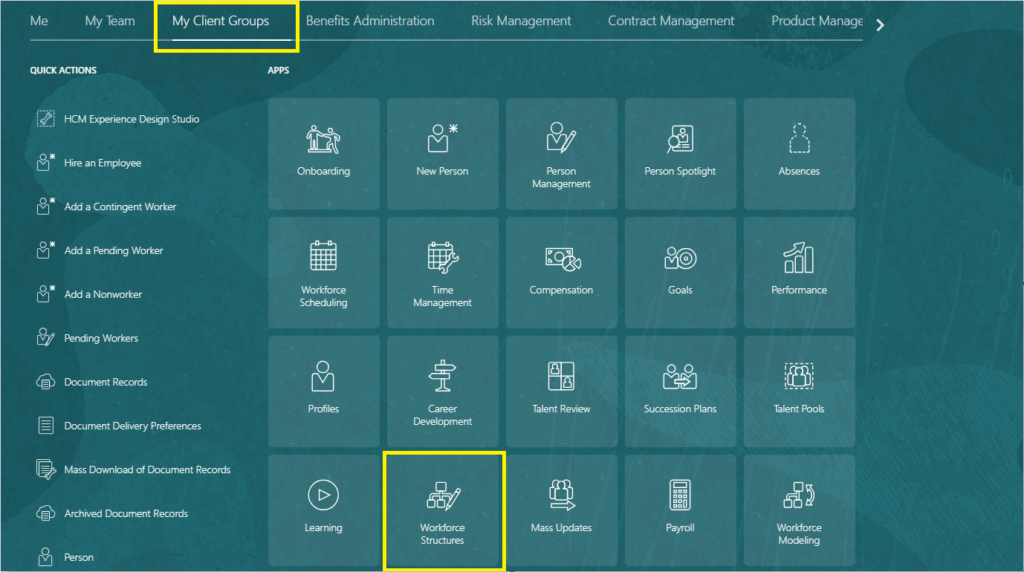Image resolution: width=1024 pixels, height=572 pixels.
Task: Click Document Records link text
Action: [x=106, y=382]
